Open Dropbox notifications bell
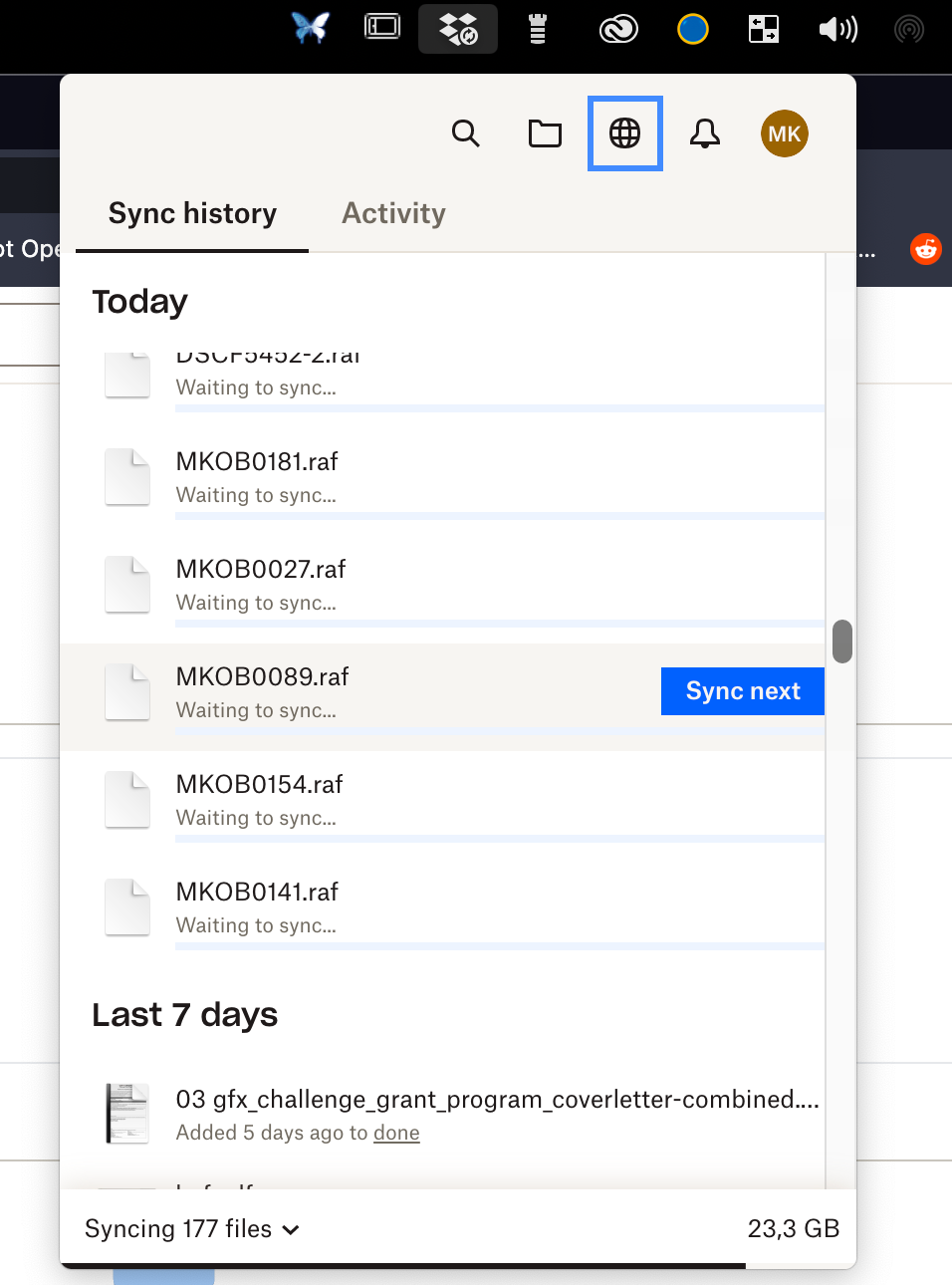952x1285 pixels. coord(705,133)
